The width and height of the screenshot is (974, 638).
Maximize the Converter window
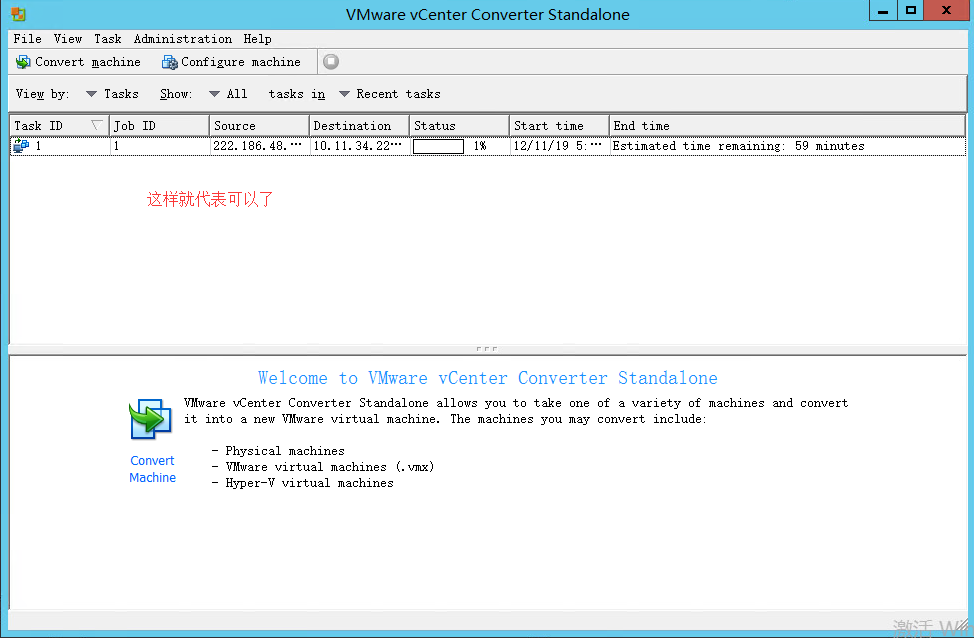click(x=911, y=11)
